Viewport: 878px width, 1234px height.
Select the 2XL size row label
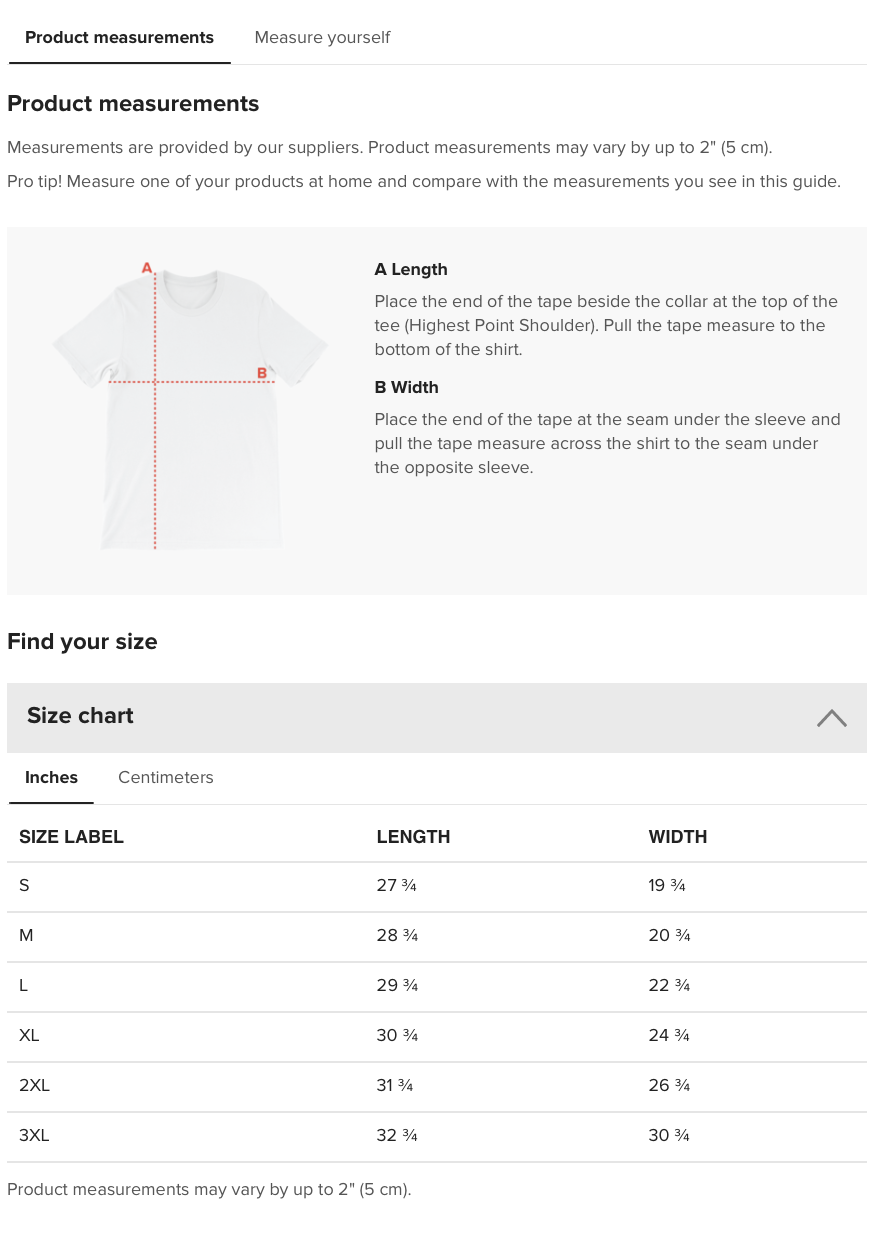point(34,1086)
